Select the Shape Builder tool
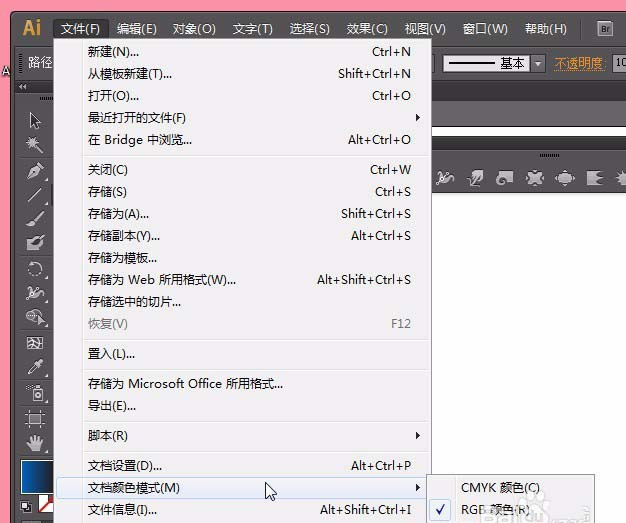Viewport: 626px width, 523px height. (35, 317)
